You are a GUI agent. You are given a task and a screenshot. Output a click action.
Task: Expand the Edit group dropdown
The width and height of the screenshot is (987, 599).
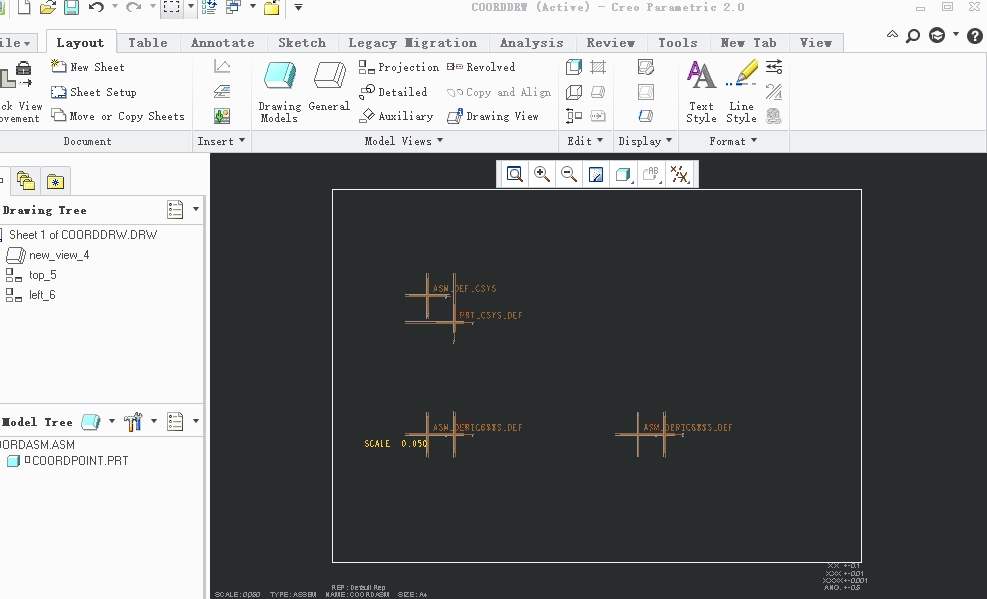(600, 140)
